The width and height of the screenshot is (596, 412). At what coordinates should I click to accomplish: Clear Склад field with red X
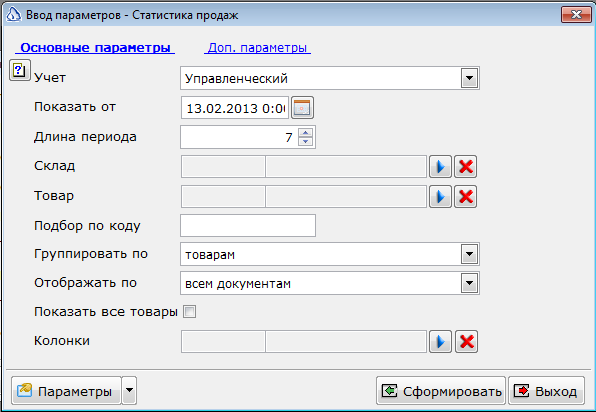point(466,166)
